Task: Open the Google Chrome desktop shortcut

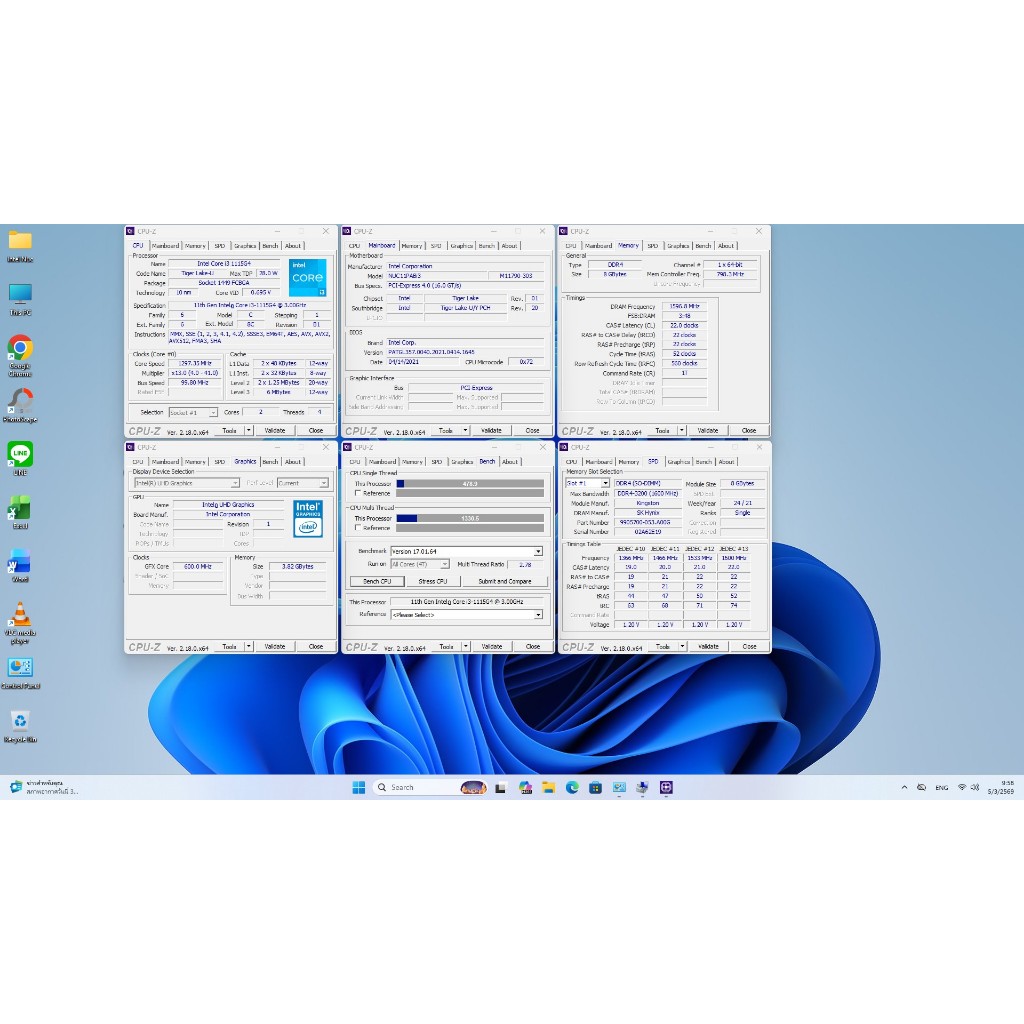Action: [x=19, y=348]
